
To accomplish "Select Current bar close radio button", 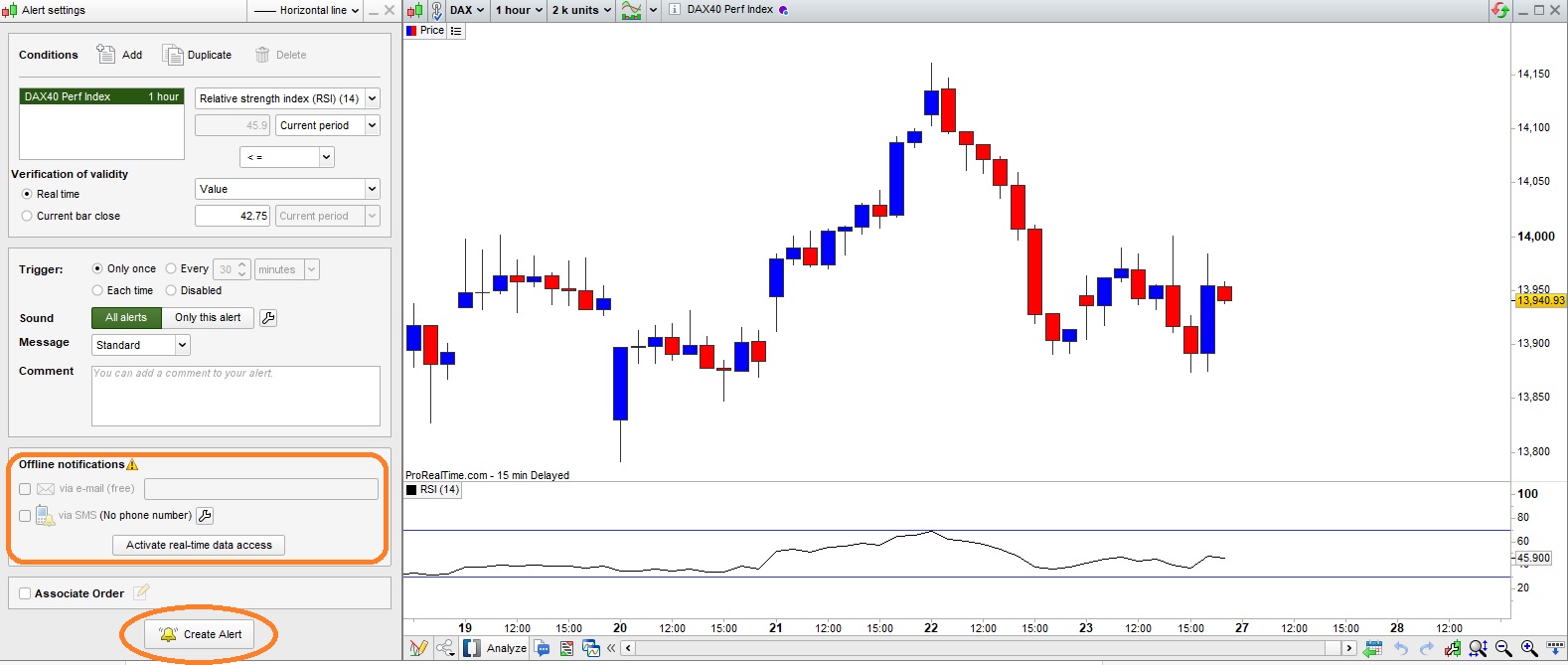I will (x=27, y=216).
